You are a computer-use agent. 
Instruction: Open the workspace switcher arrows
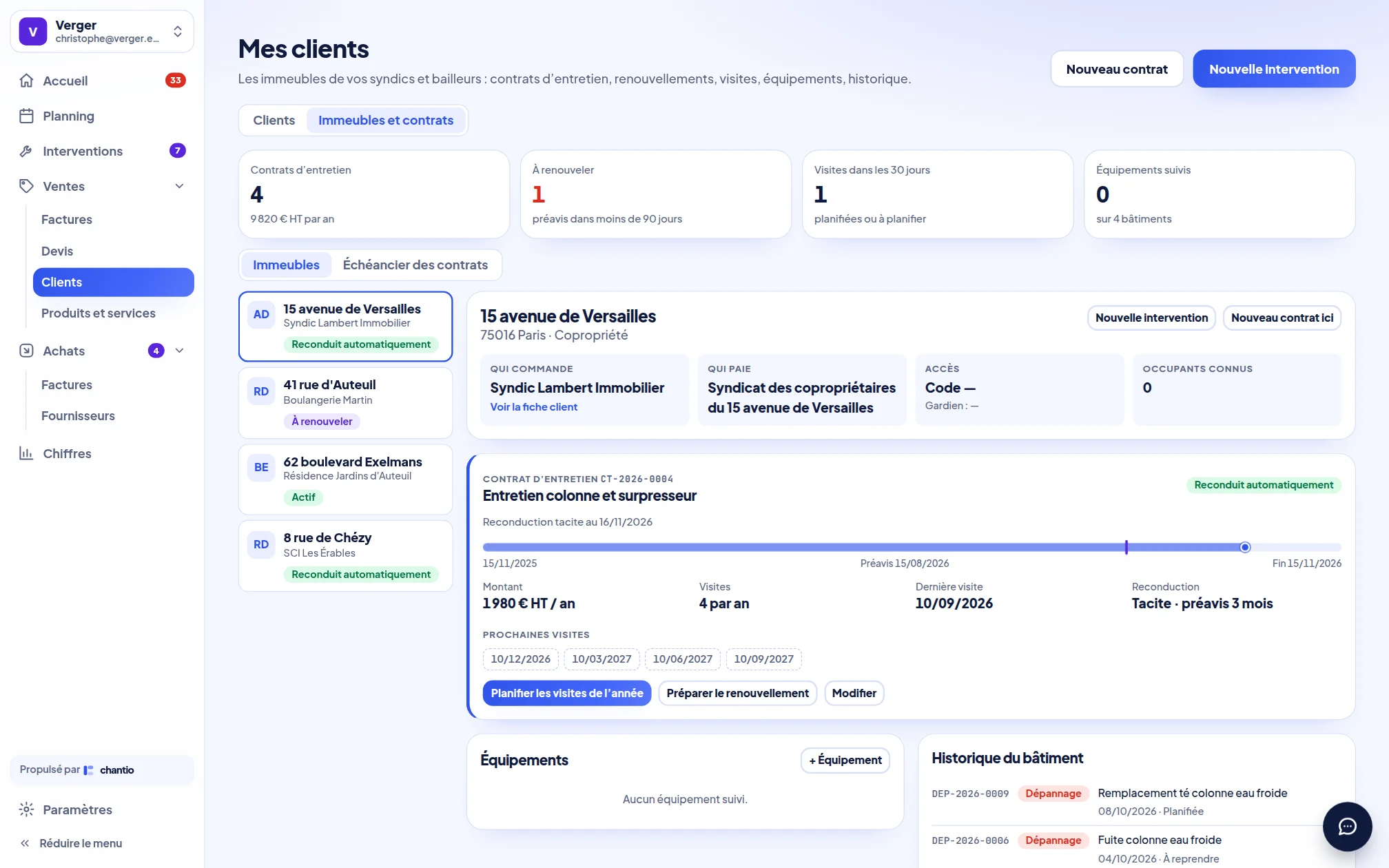(x=178, y=32)
